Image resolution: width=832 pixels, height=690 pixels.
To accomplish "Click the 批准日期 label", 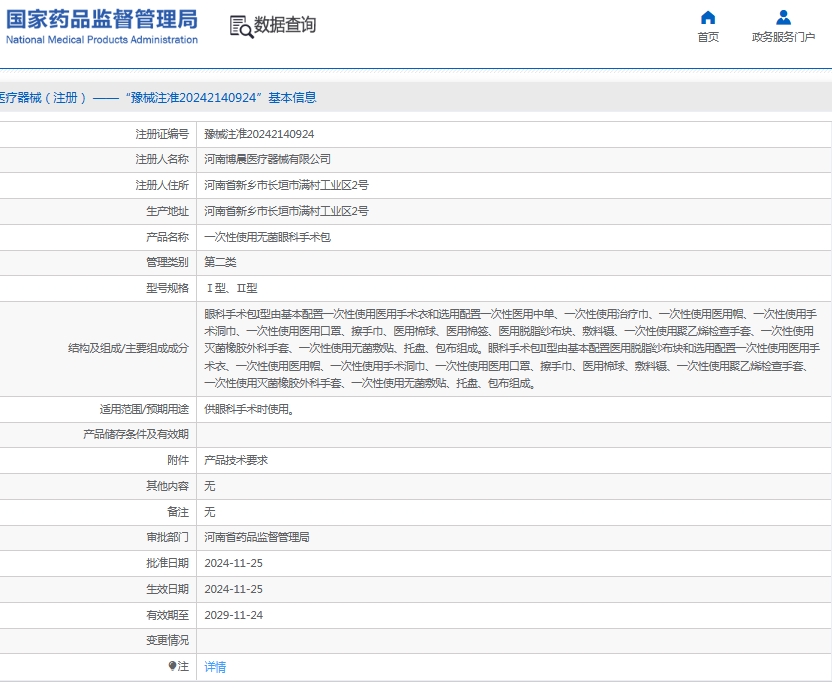I will pyautogui.click(x=167, y=563).
